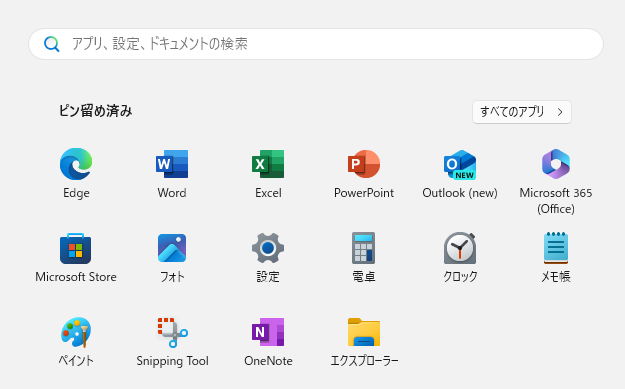Launch the 電卓 calculator app
625x389 pixels.
[364, 248]
